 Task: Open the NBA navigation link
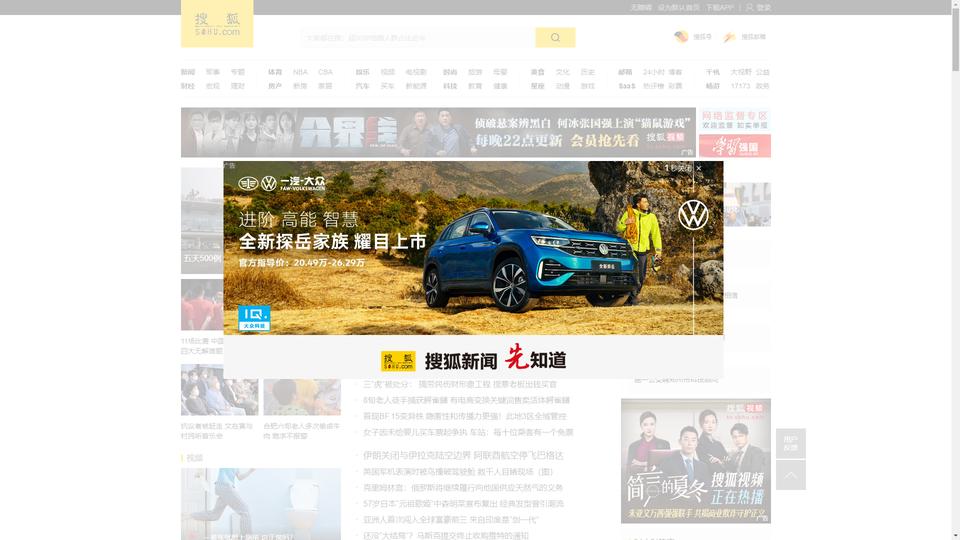point(300,72)
